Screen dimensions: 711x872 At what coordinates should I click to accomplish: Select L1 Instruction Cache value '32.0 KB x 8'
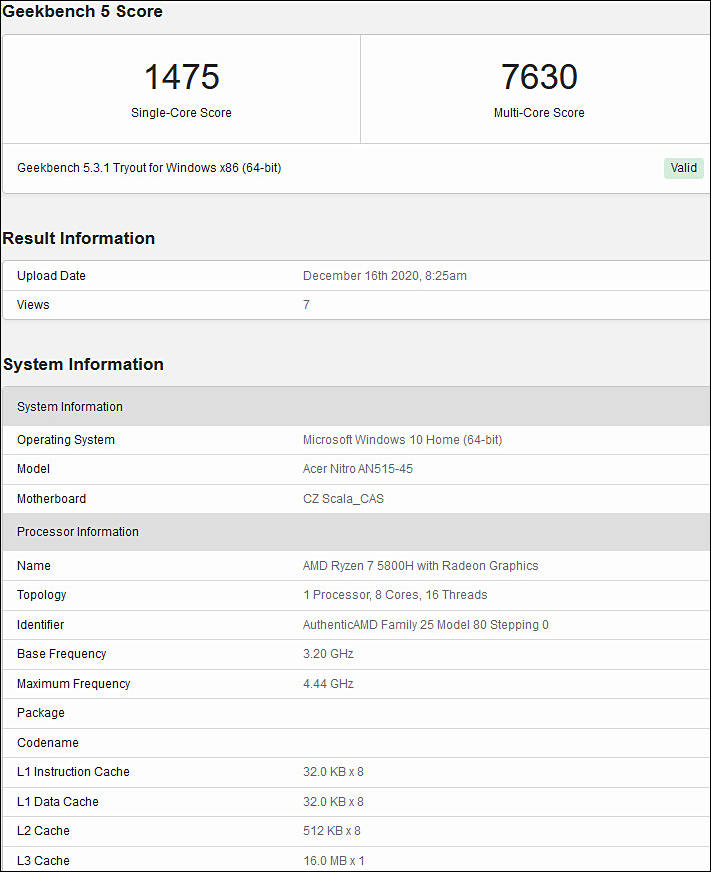[333, 772]
